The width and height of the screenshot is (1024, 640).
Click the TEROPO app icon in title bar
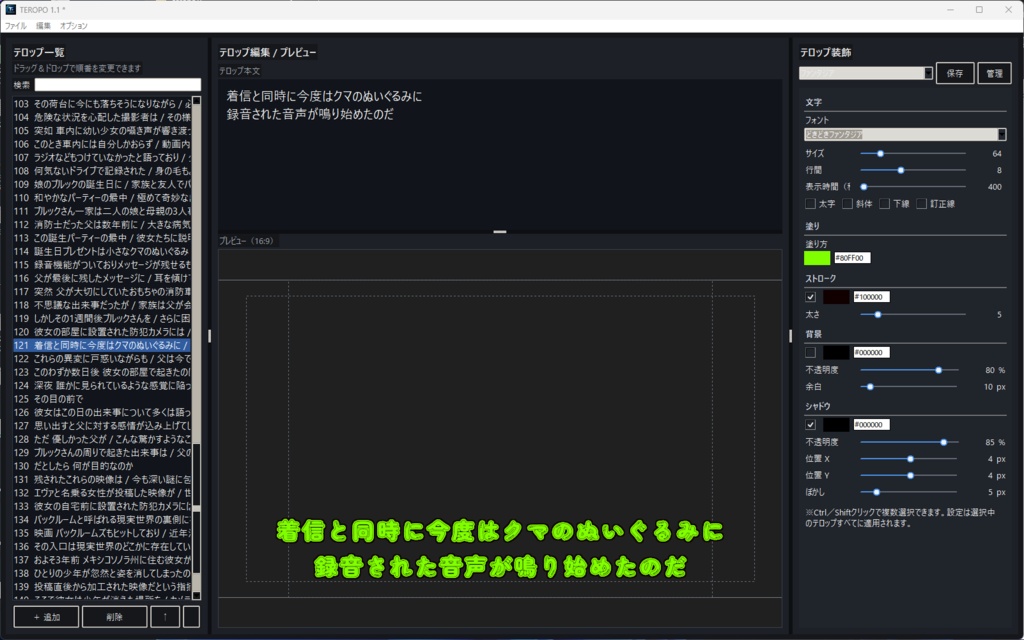[10, 9]
